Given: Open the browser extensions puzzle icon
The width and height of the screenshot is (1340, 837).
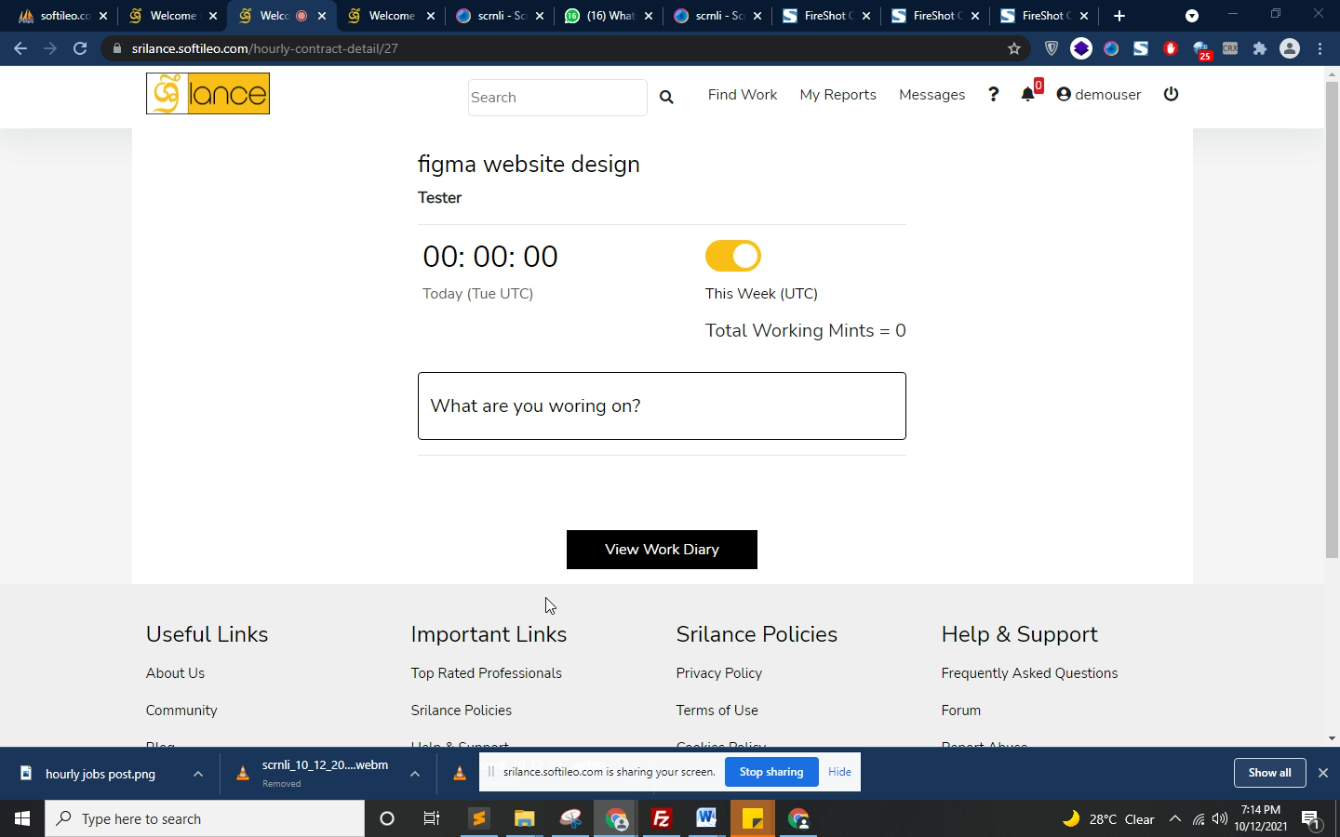Looking at the screenshot, I should [1259, 48].
